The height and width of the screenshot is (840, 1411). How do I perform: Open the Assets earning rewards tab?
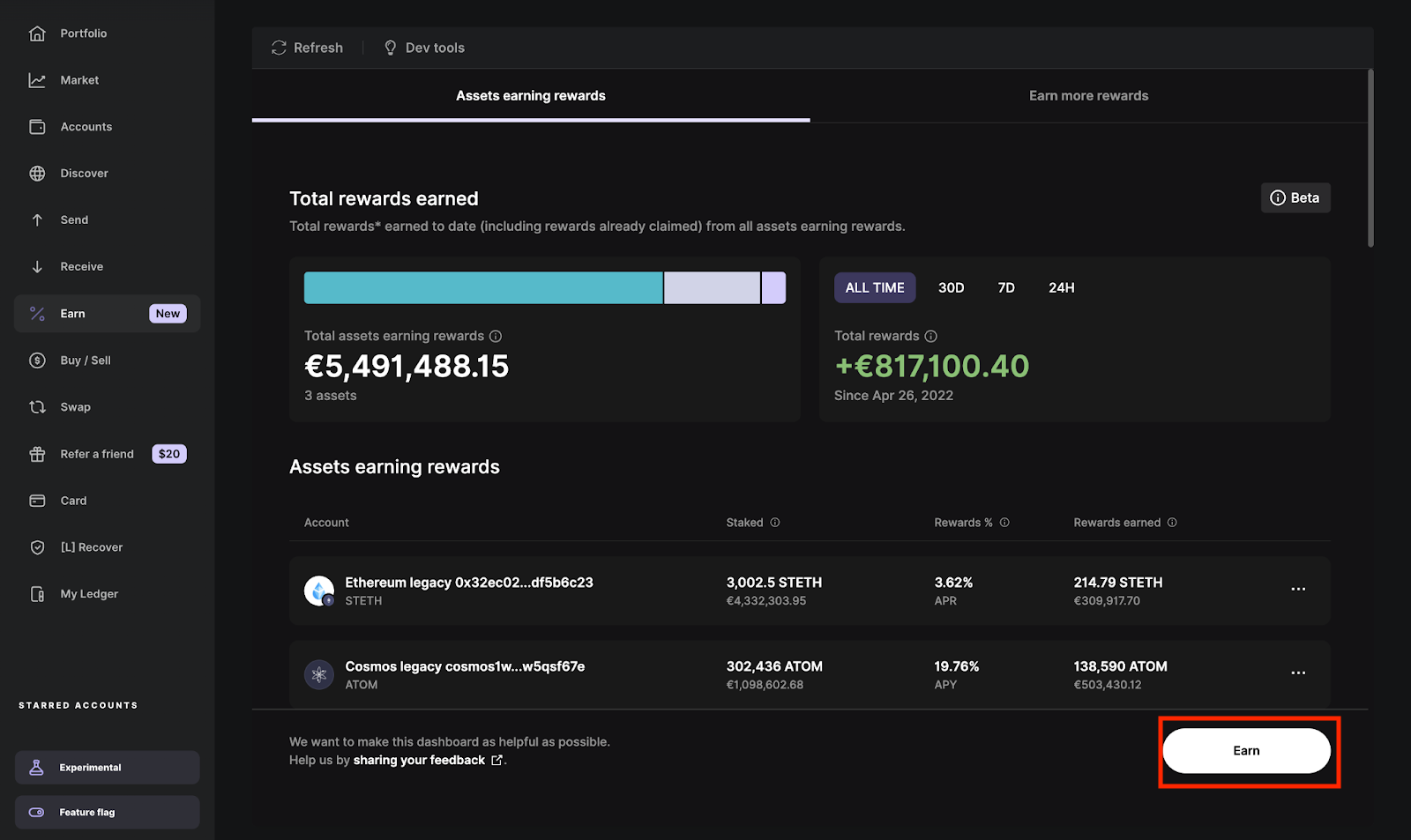click(x=530, y=95)
